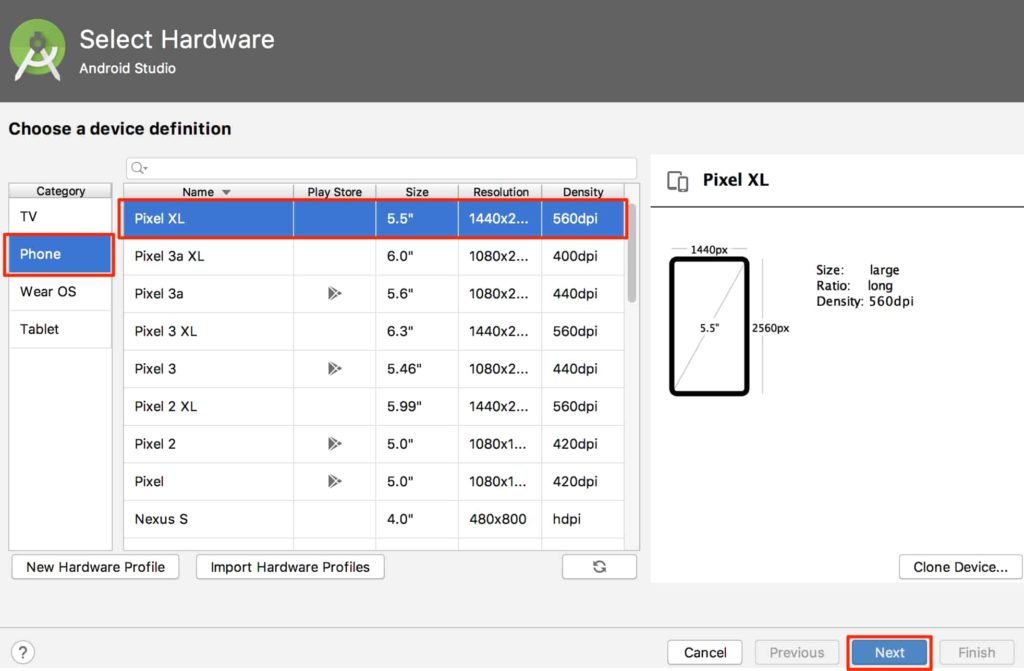Select the Pixel 3a XL device
Screen dimensions: 1024x671
pos(169,256)
